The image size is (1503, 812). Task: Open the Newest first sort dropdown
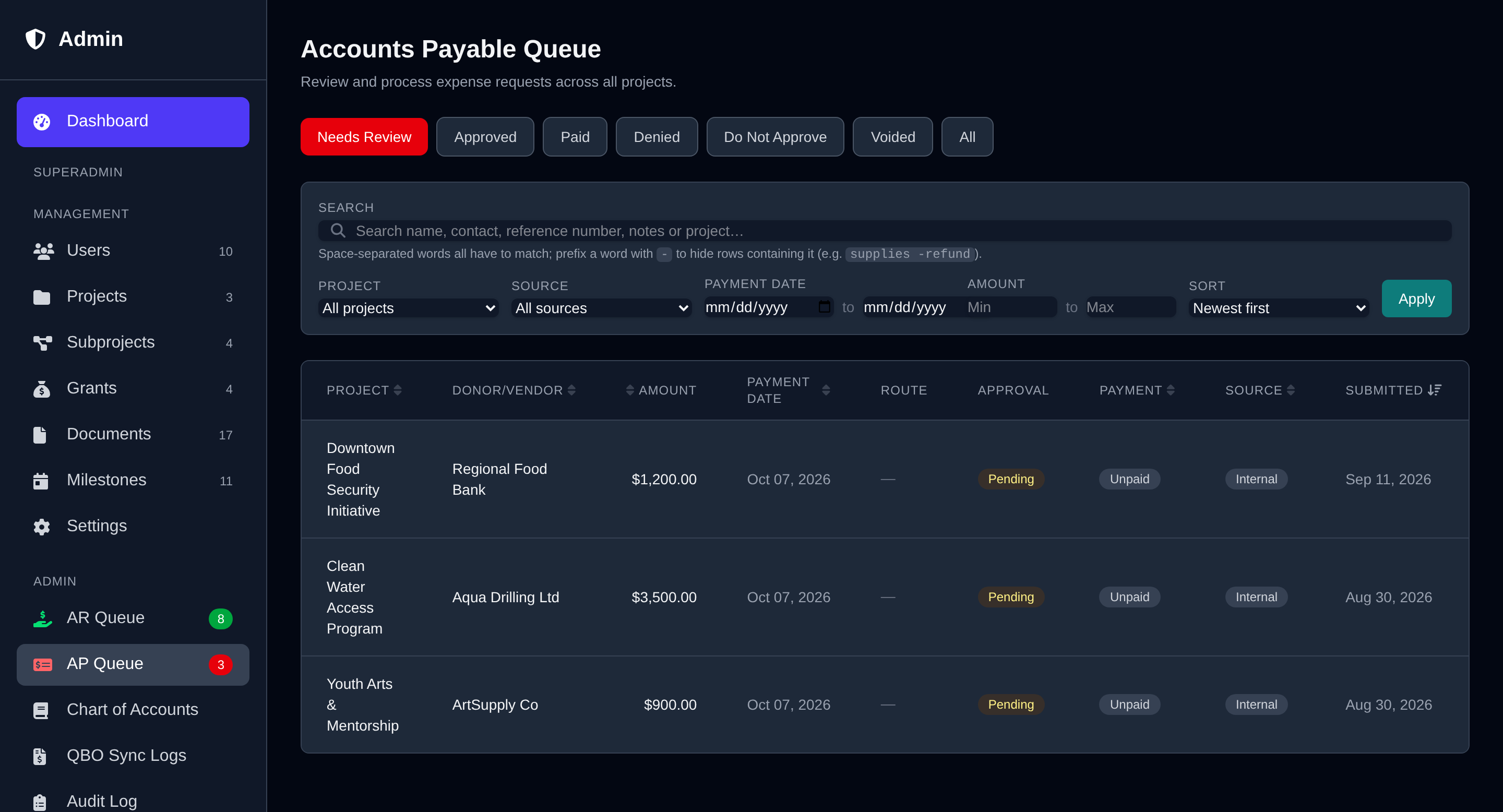tap(1279, 308)
